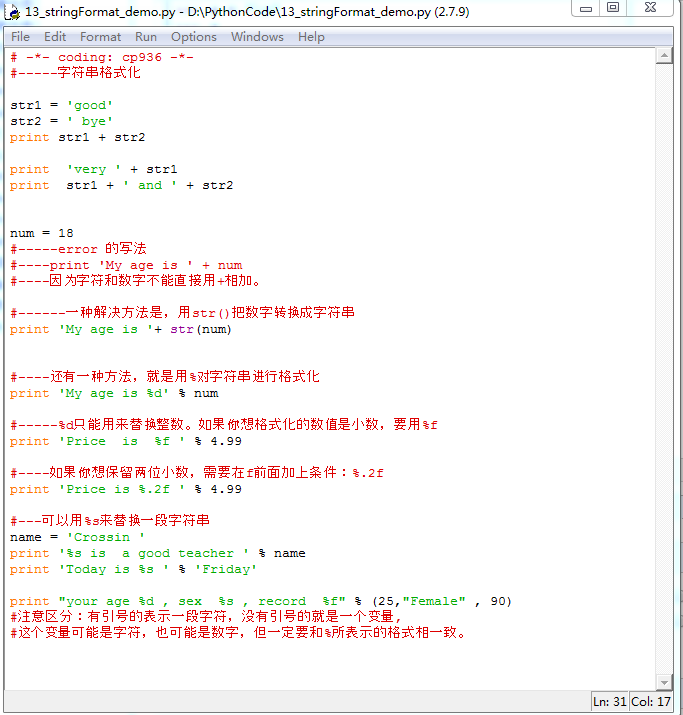This screenshot has width=683, height=715.
Task: Maximize the IDLE editor window
Action: point(613,8)
